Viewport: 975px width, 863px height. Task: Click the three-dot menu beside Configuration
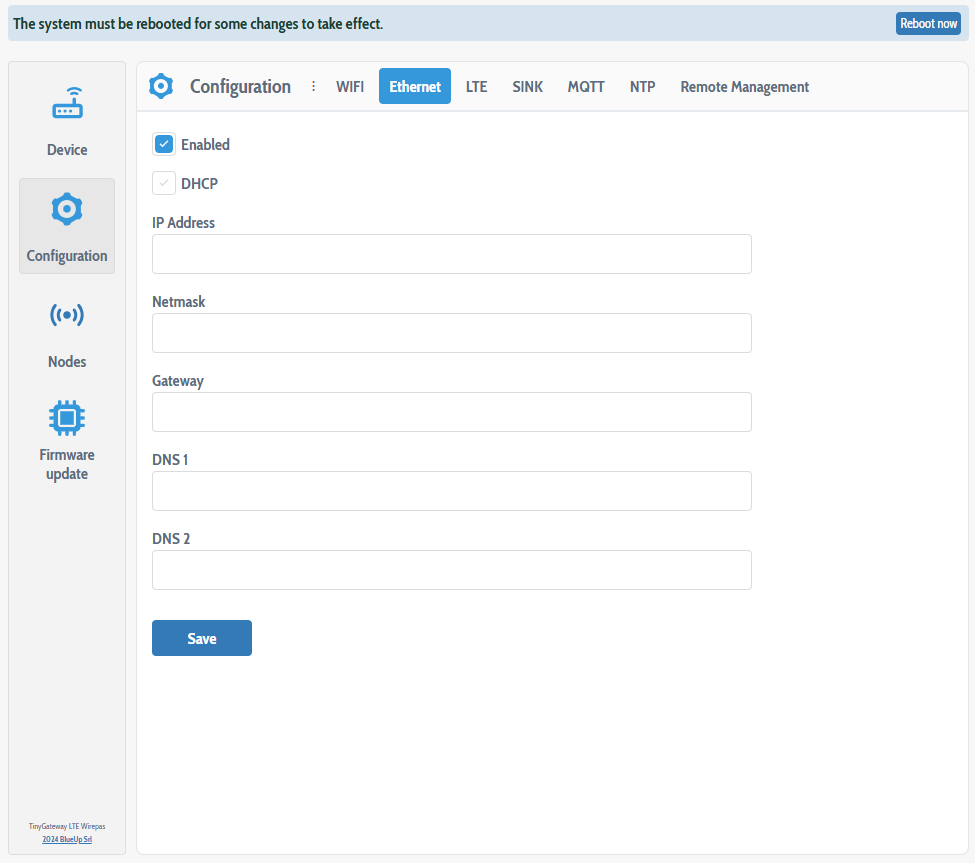[313, 87]
